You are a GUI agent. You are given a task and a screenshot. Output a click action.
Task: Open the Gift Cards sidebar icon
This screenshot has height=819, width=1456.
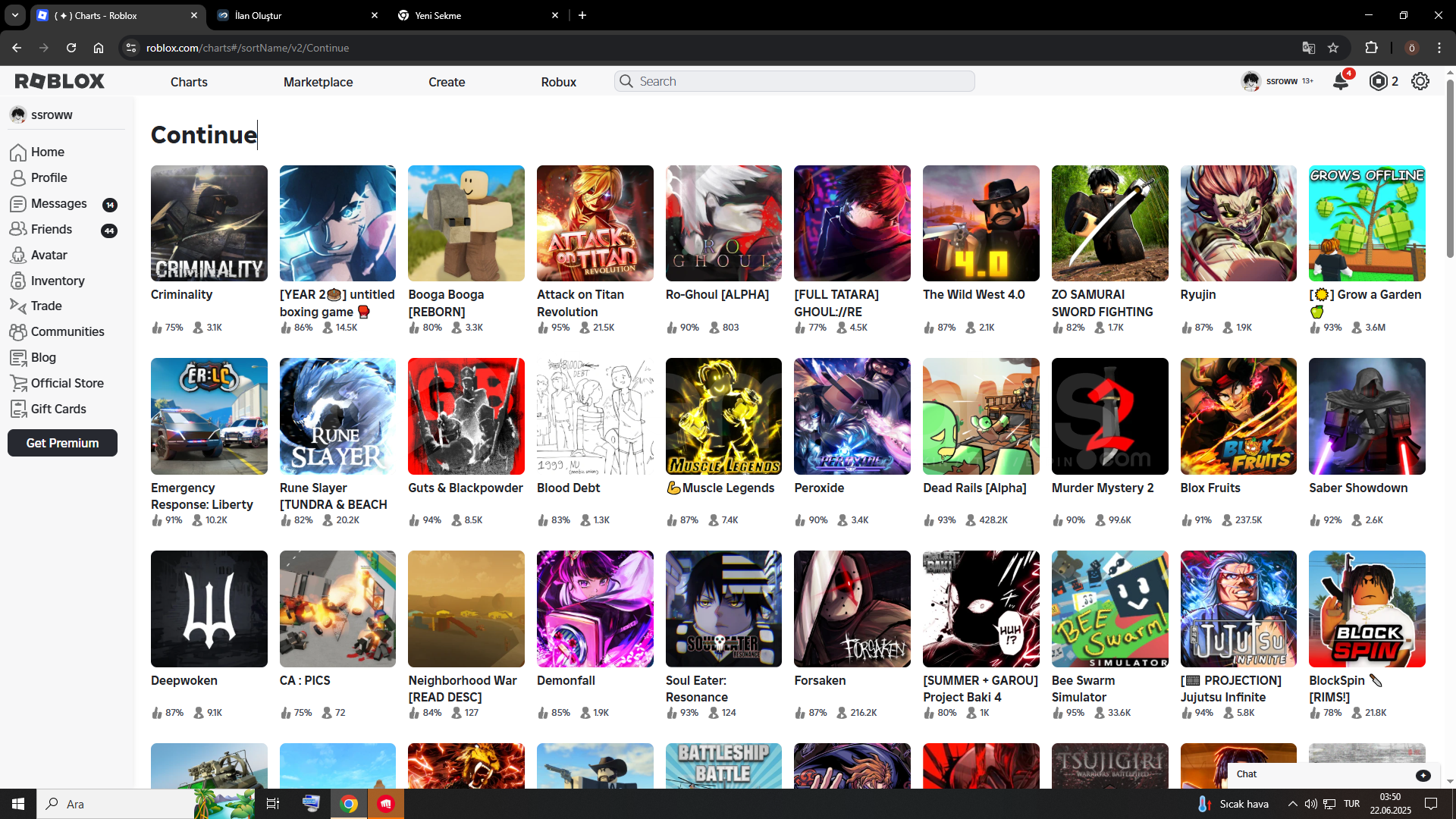(x=18, y=409)
